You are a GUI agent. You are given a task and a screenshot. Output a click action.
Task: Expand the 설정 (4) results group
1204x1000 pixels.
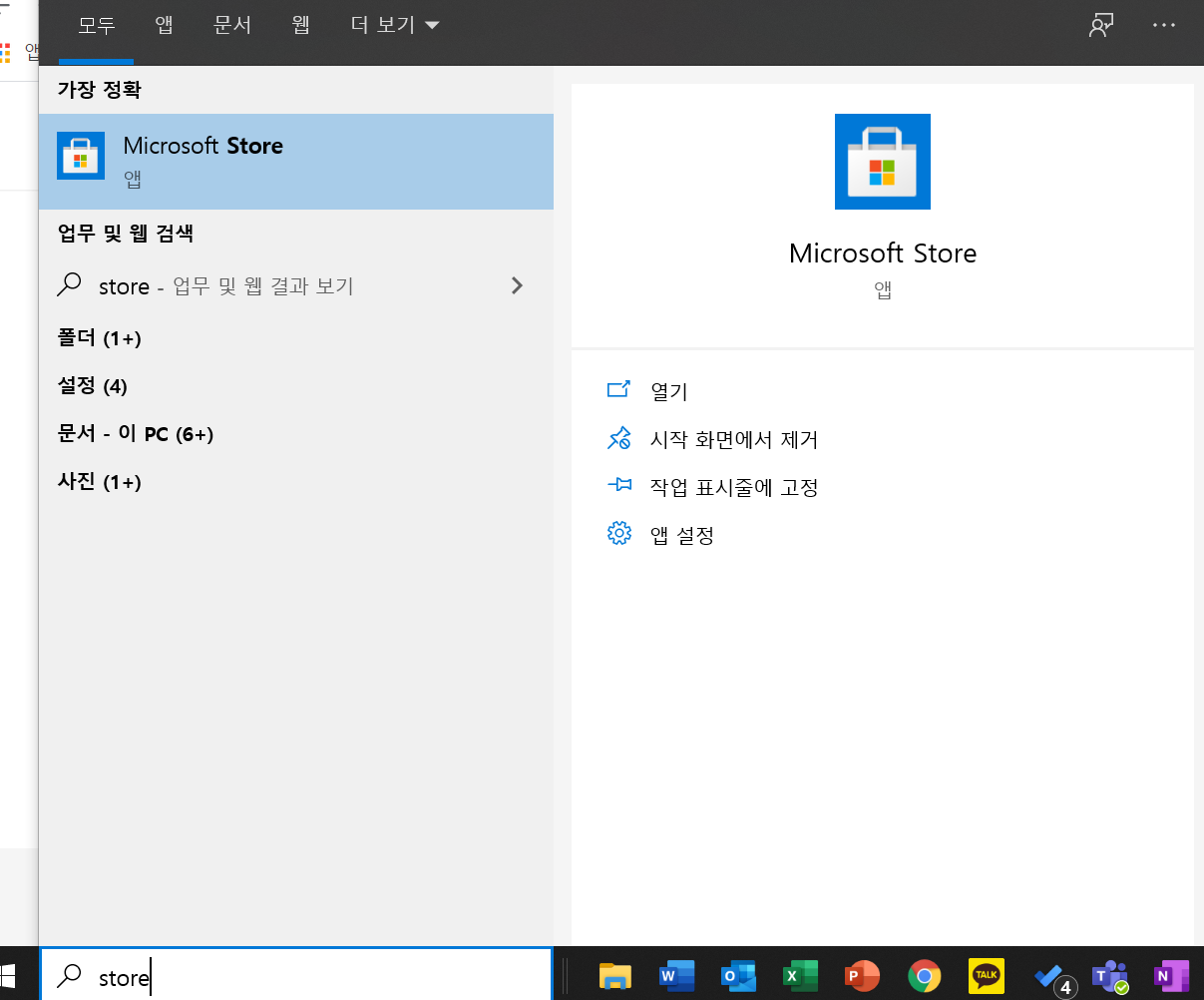pos(93,386)
